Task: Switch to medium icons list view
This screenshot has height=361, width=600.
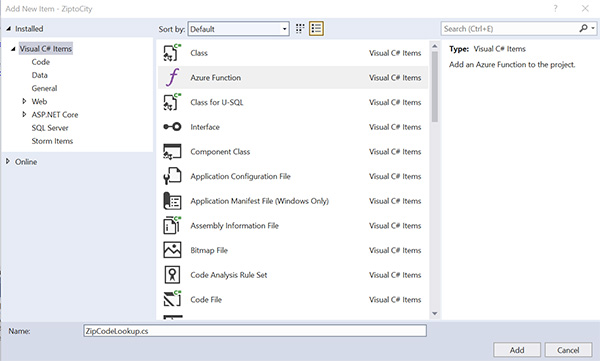Action: [x=316, y=29]
